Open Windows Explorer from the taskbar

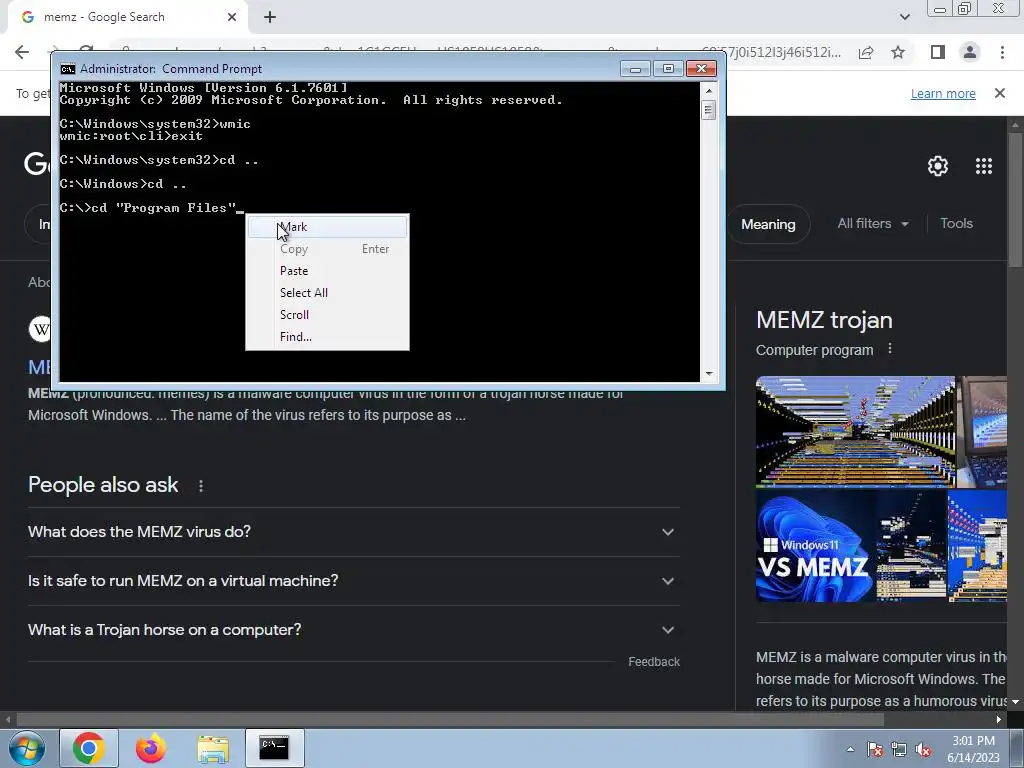click(x=213, y=748)
